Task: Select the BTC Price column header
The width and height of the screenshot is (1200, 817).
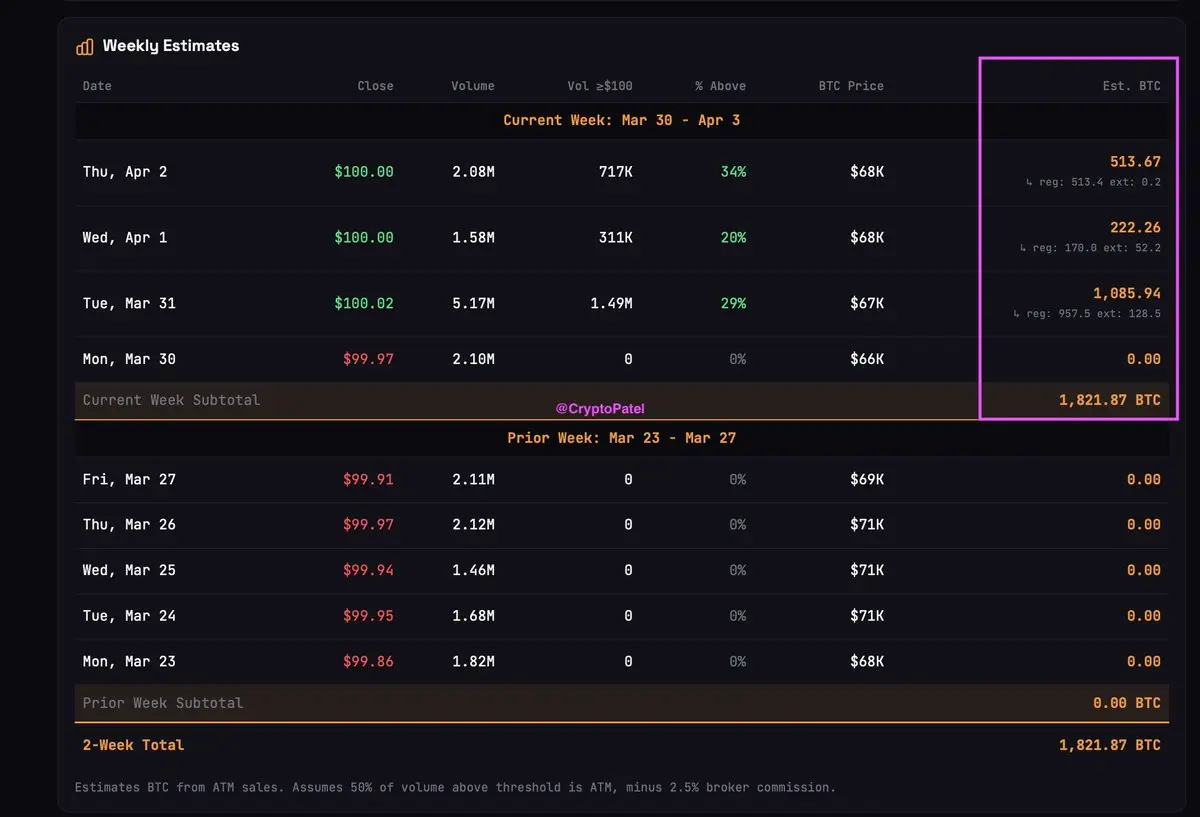Action: pos(851,86)
